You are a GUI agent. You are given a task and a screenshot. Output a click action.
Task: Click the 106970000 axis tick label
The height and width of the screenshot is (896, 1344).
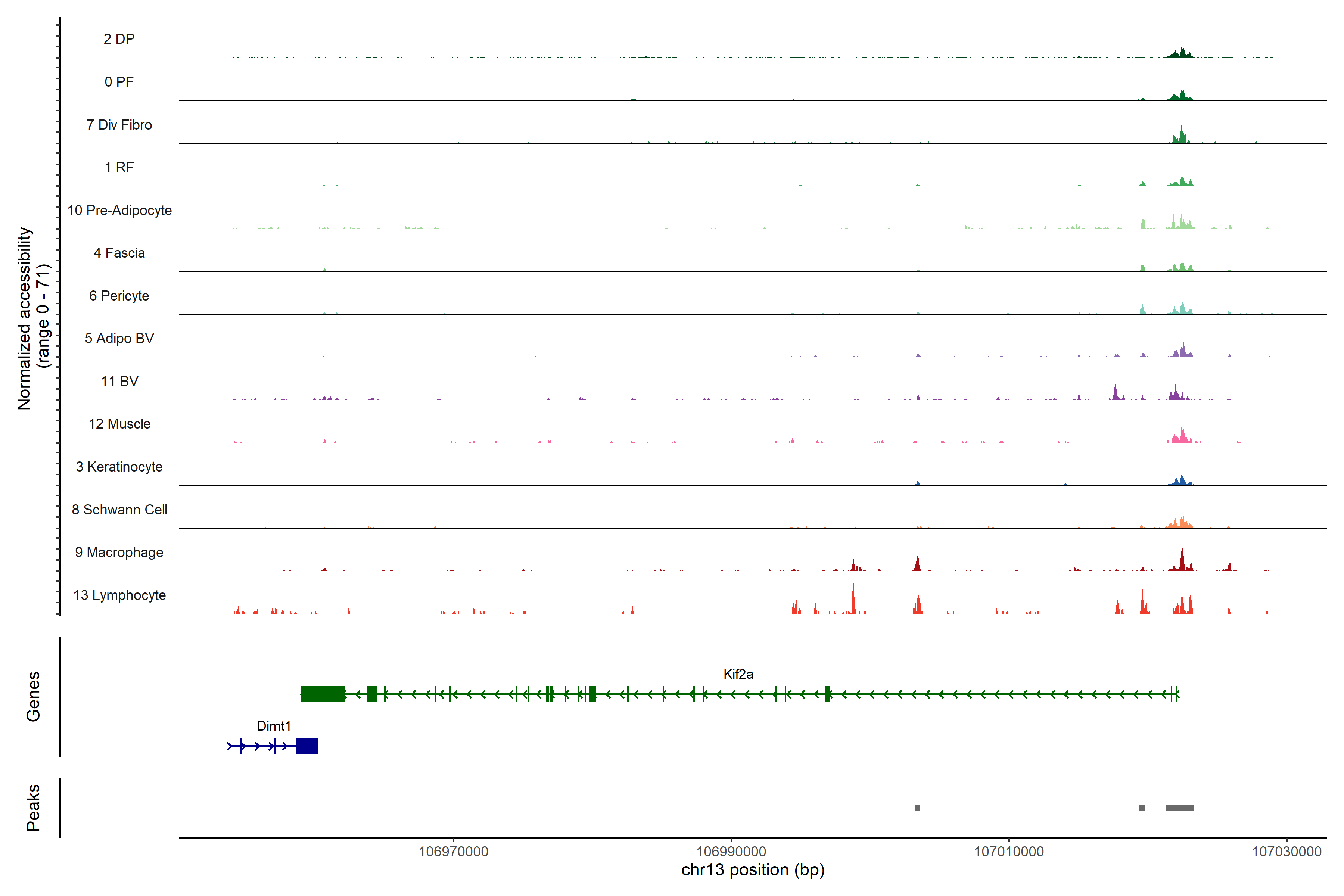tap(453, 852)
